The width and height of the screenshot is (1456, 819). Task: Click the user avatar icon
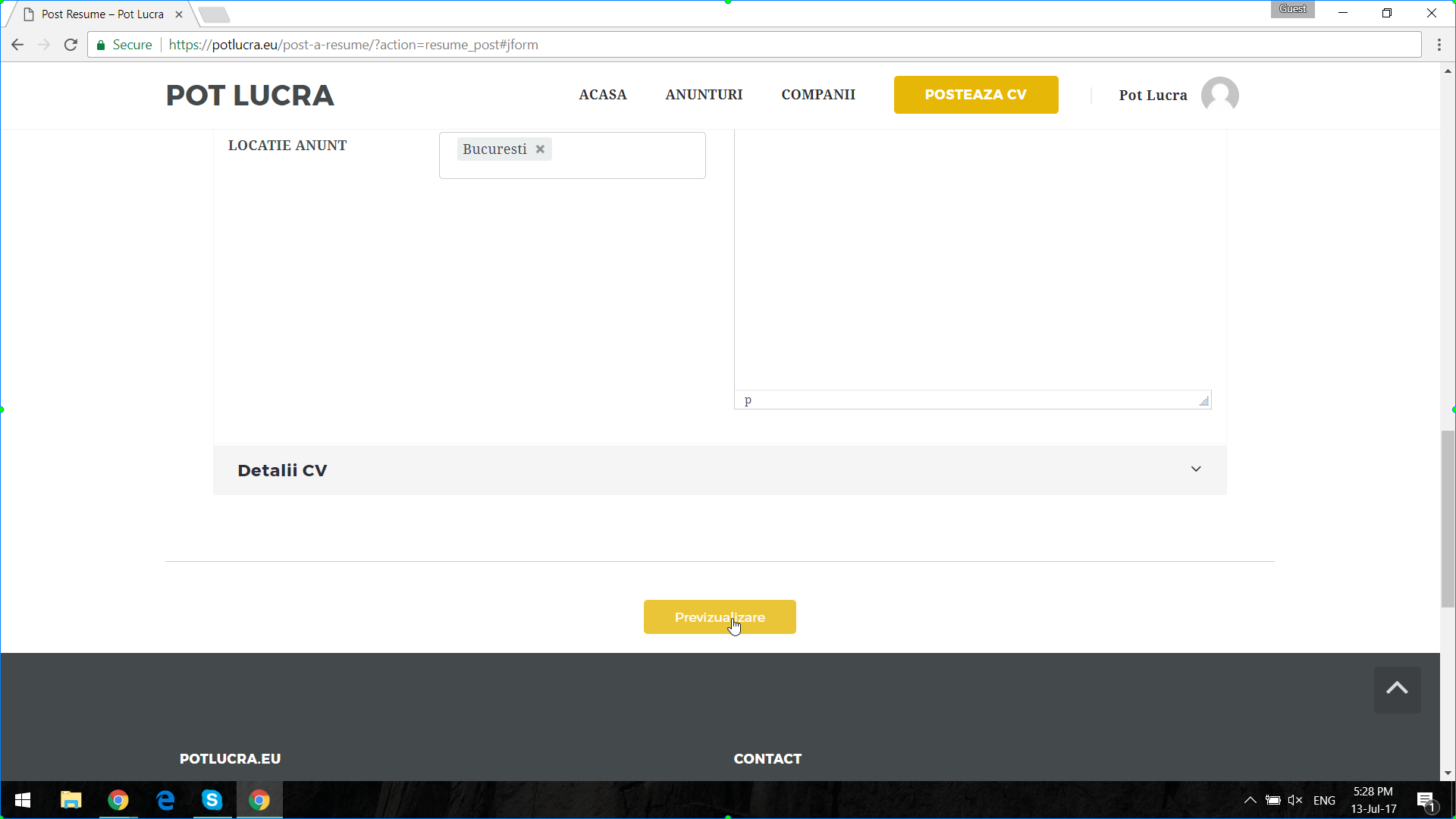[x=1219, y=95]
